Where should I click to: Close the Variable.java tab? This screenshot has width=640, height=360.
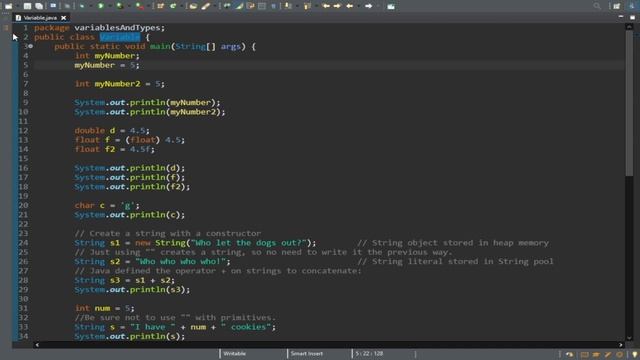click(x=63, y=18)
